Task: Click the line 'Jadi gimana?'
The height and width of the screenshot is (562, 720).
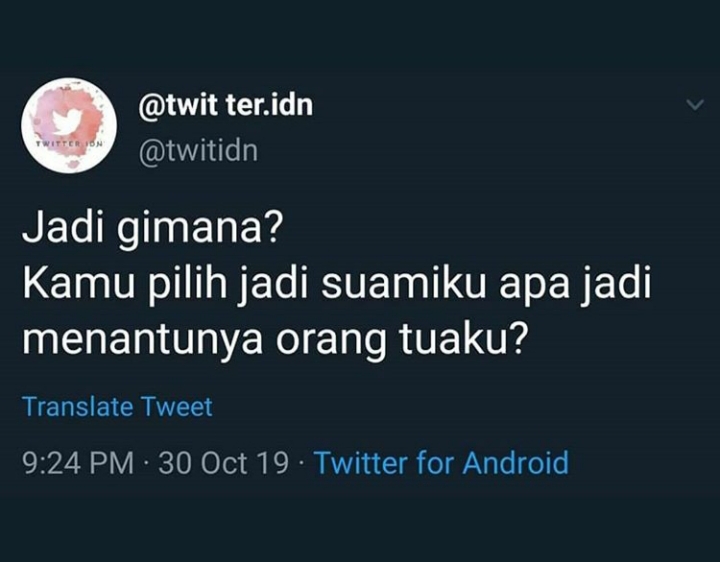Action: 151,229
